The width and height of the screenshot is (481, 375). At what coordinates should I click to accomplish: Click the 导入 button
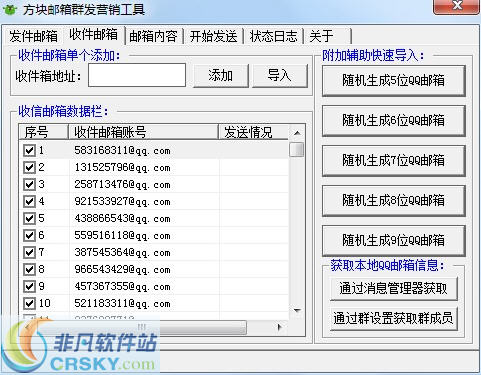(279, 76)
